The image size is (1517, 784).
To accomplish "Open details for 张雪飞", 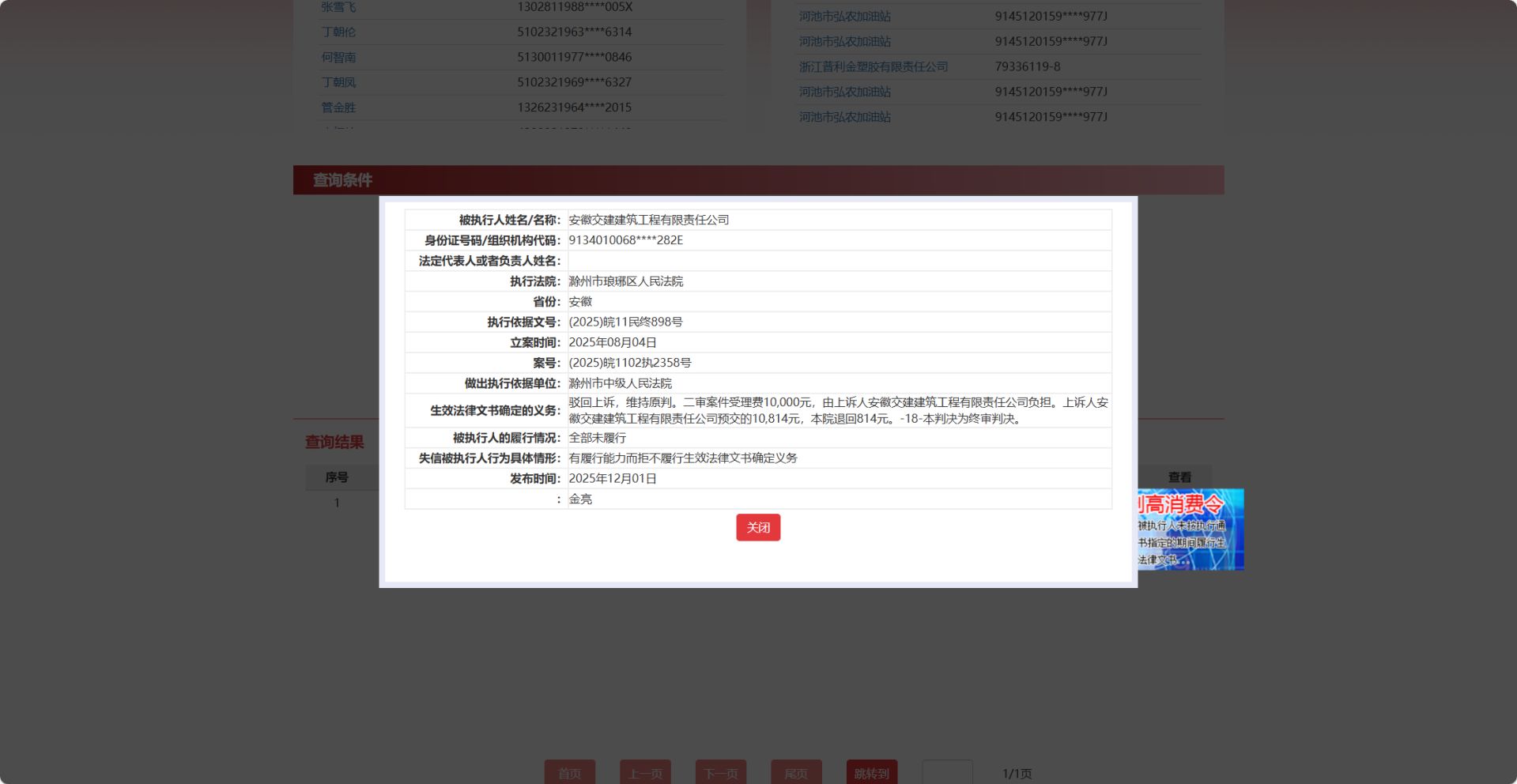I will pyautogui.click(x=338, y=6).
